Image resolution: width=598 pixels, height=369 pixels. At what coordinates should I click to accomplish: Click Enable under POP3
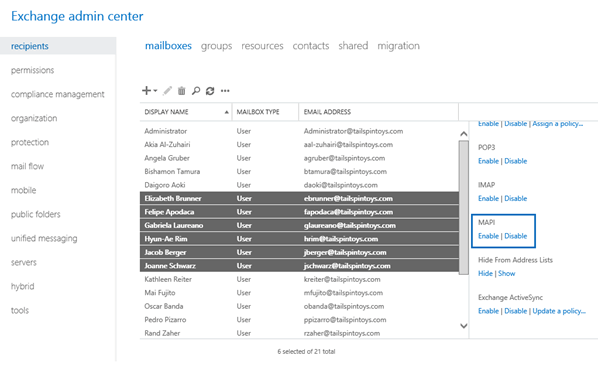[x=489, y=161]
